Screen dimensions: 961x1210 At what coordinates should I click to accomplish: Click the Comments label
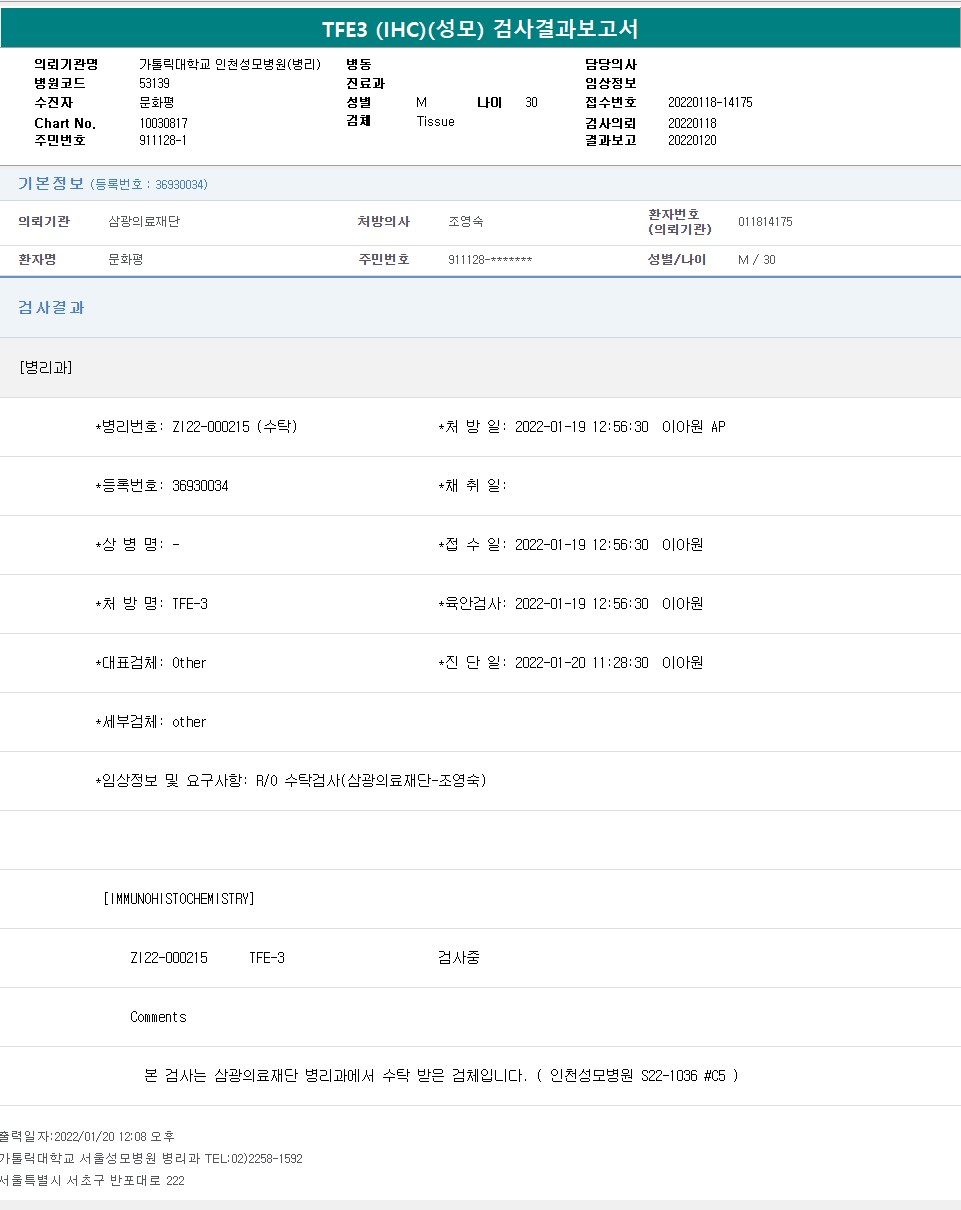click(x=158, y=1017)
